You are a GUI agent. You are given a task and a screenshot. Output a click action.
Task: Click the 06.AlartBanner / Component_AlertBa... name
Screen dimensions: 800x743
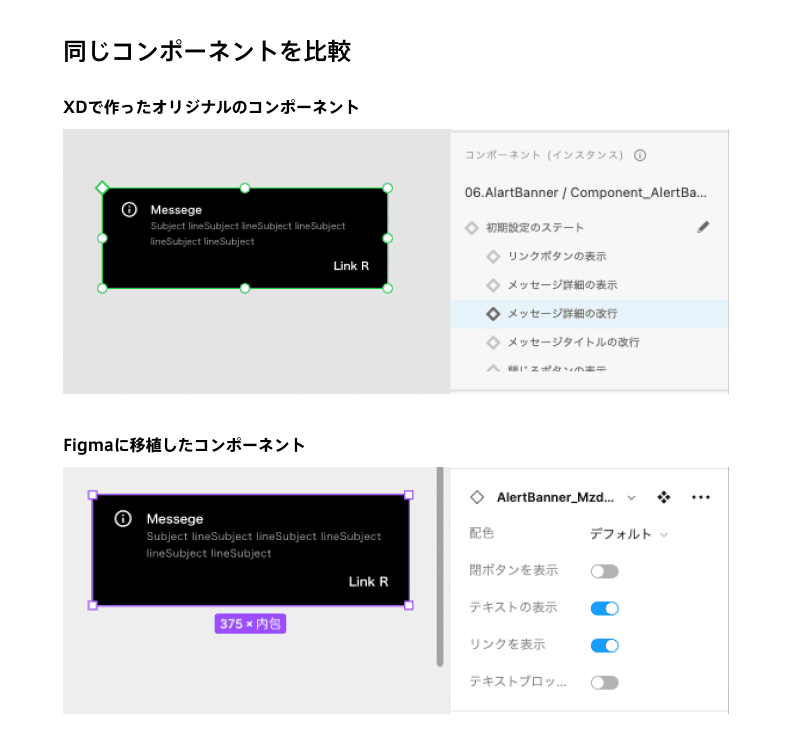click(586, 192)
